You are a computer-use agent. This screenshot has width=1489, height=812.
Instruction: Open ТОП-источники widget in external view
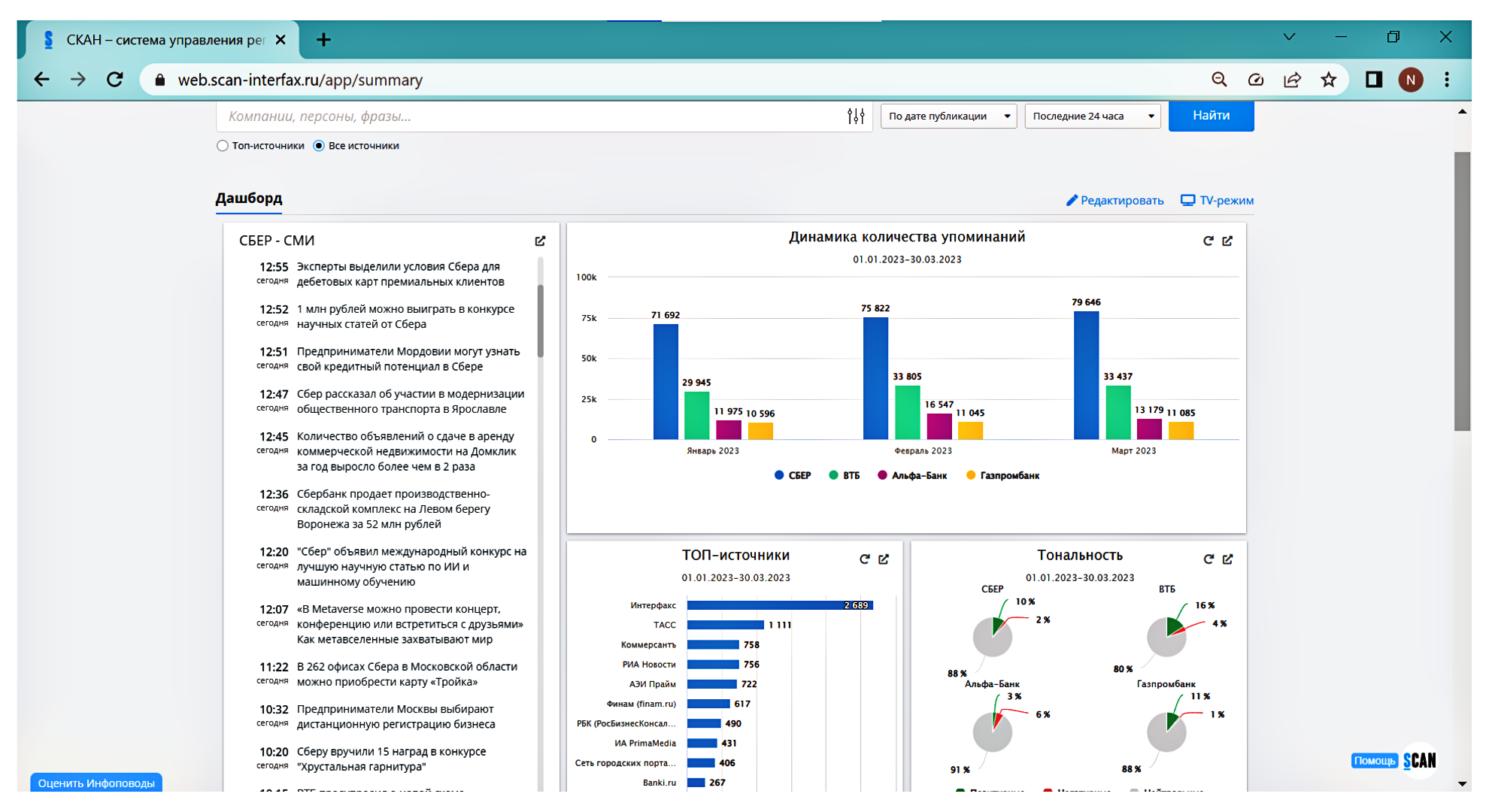click(x=884, y=559)
